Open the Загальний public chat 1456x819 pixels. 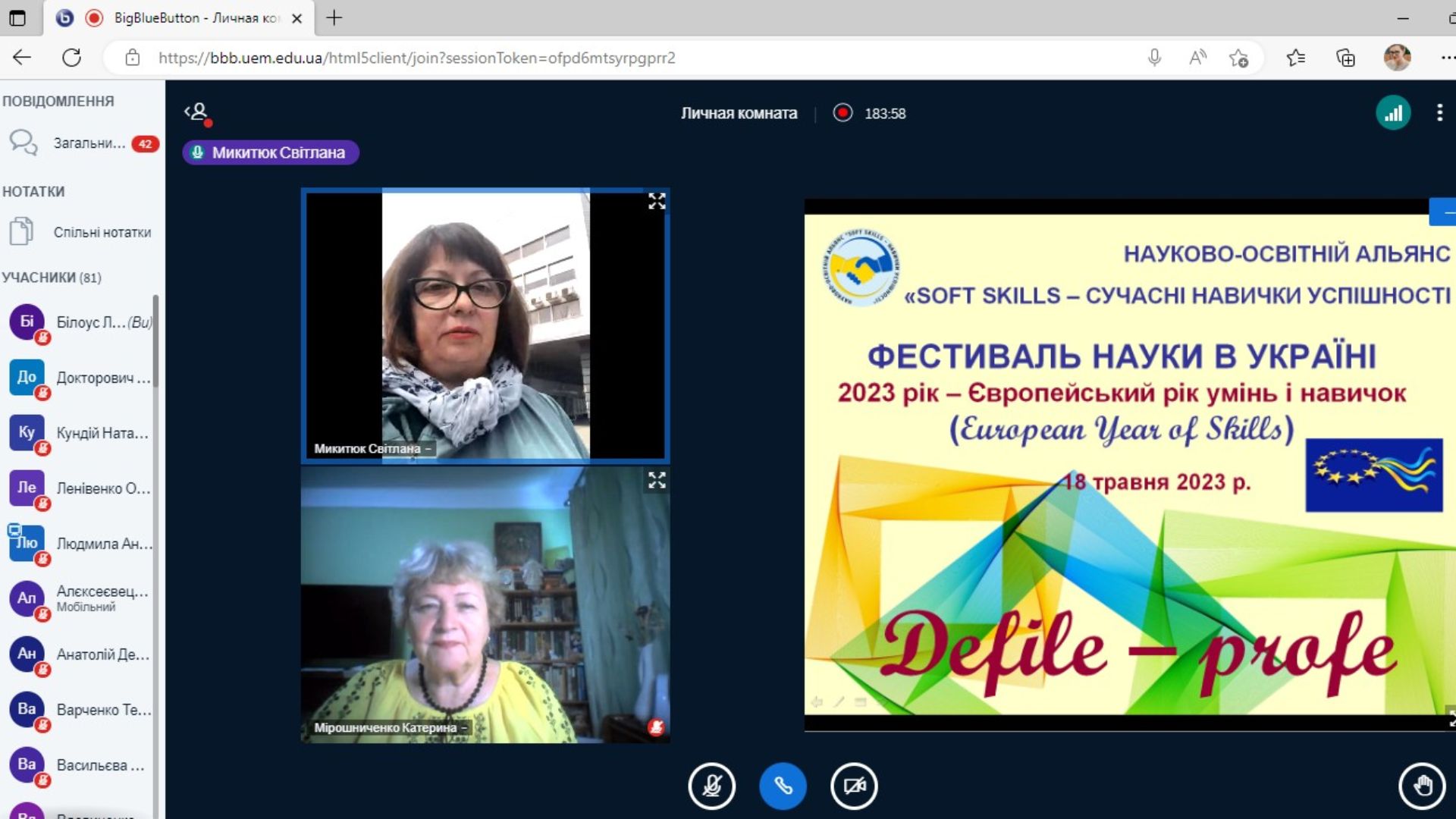[x=82, y=143]
